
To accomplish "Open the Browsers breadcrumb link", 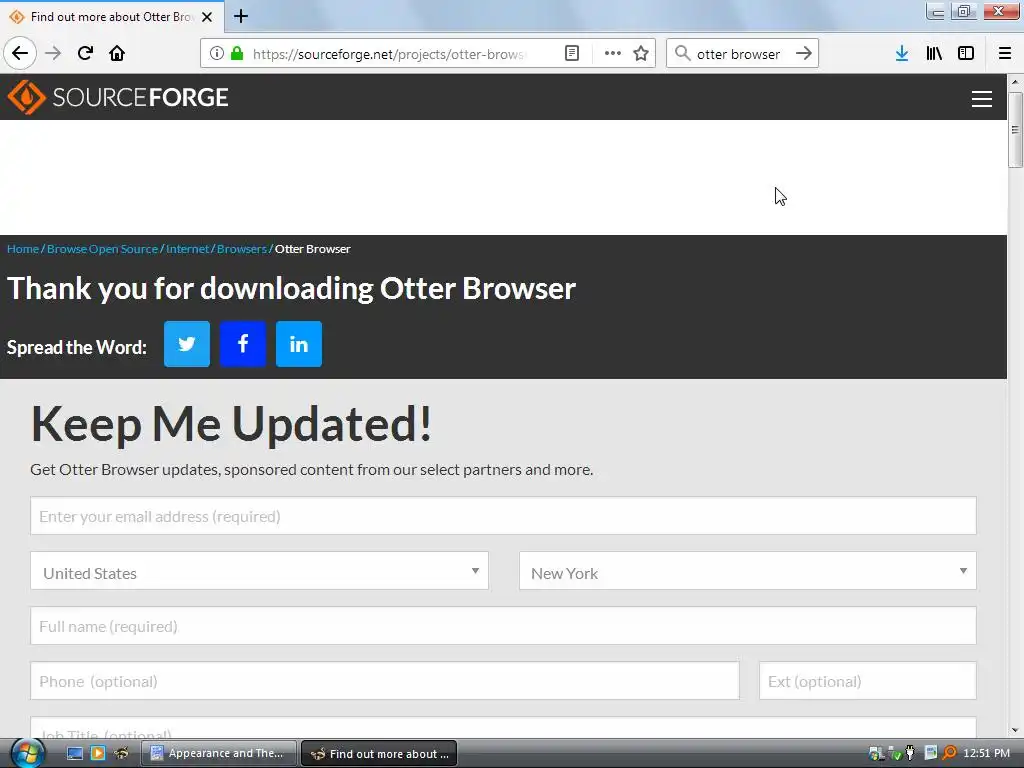I will (242, 249).
